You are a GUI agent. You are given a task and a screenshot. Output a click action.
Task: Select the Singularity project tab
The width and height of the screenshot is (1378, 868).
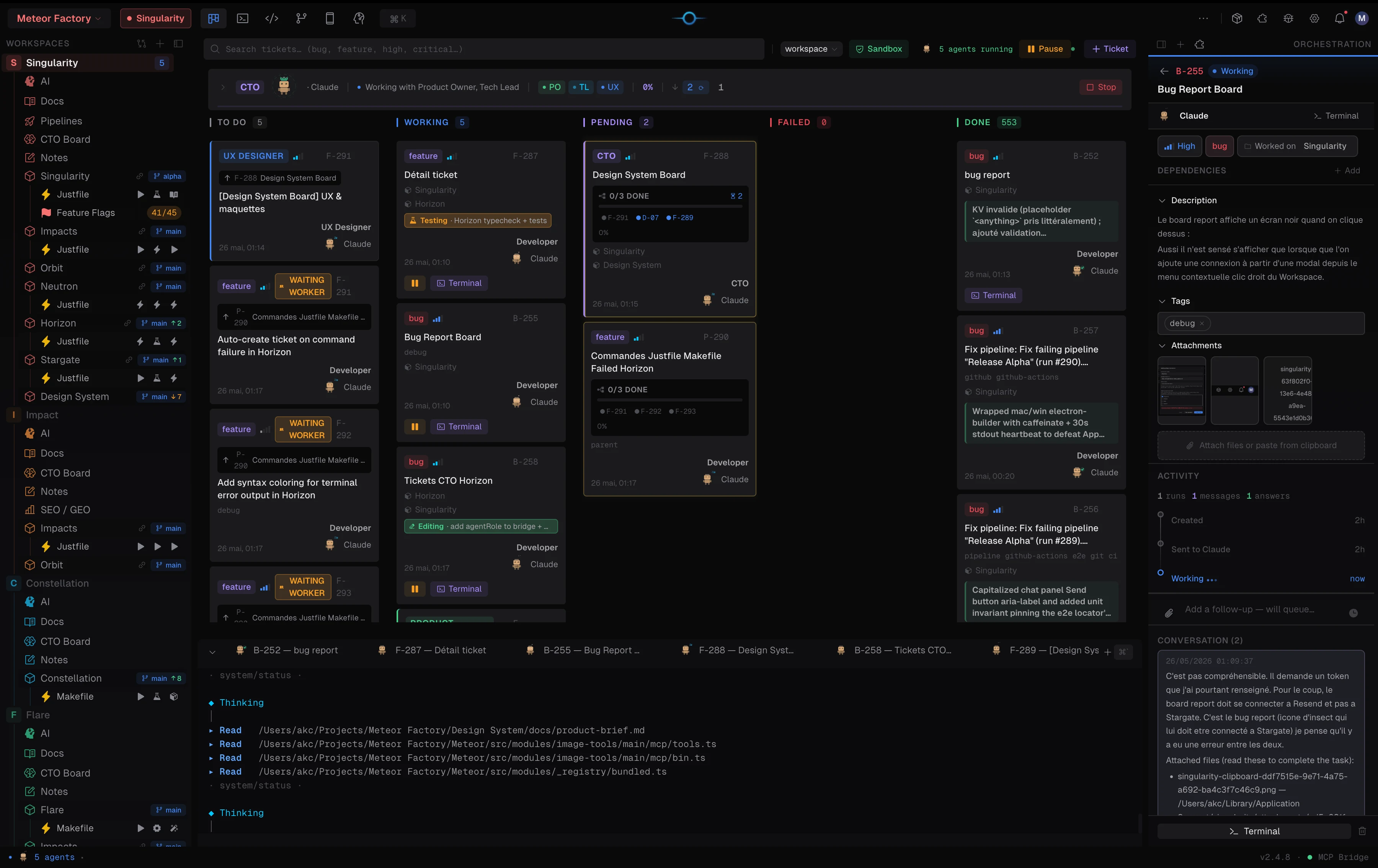pyautogui.click(x=156, y=18)
